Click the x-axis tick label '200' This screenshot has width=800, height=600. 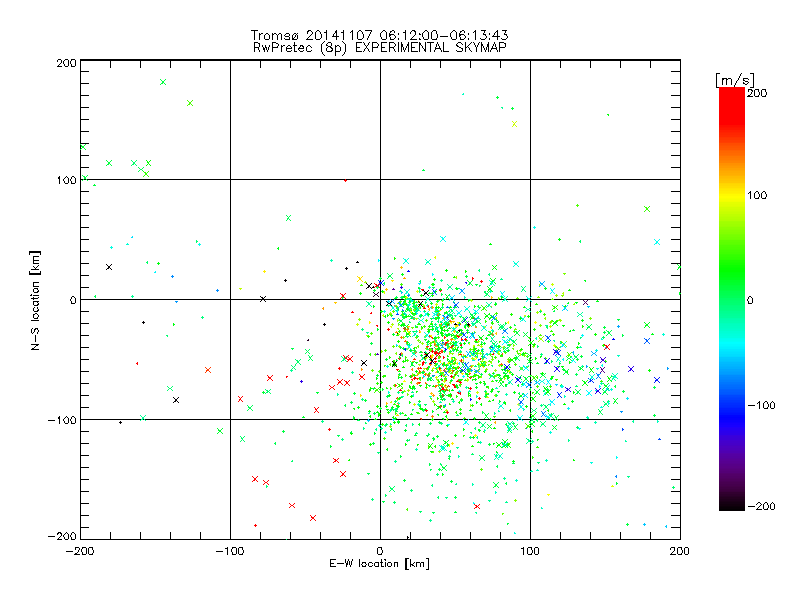(x=680, y=551)
